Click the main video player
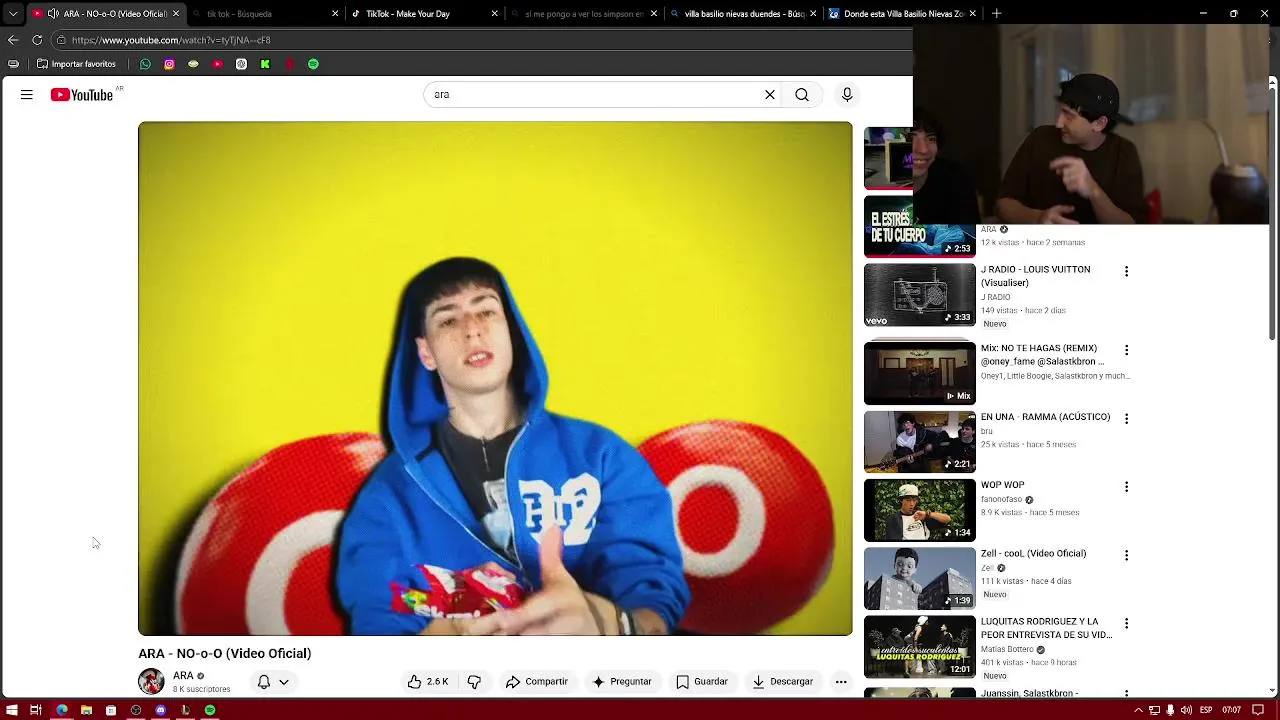The height and width of the screenshot is (720, 1280). click(495, 378)
